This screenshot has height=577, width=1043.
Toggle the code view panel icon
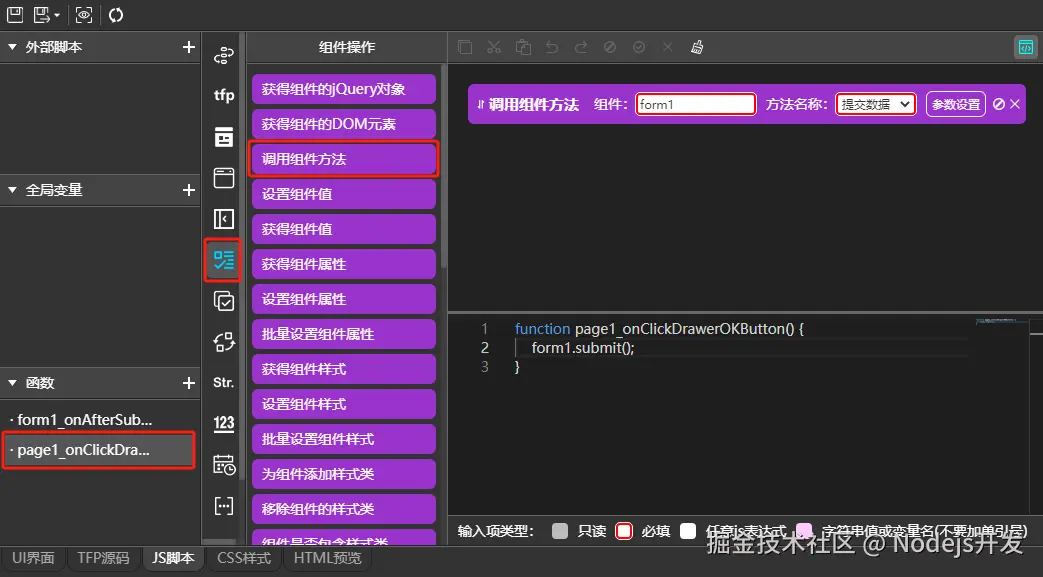tap(1026, 47)
